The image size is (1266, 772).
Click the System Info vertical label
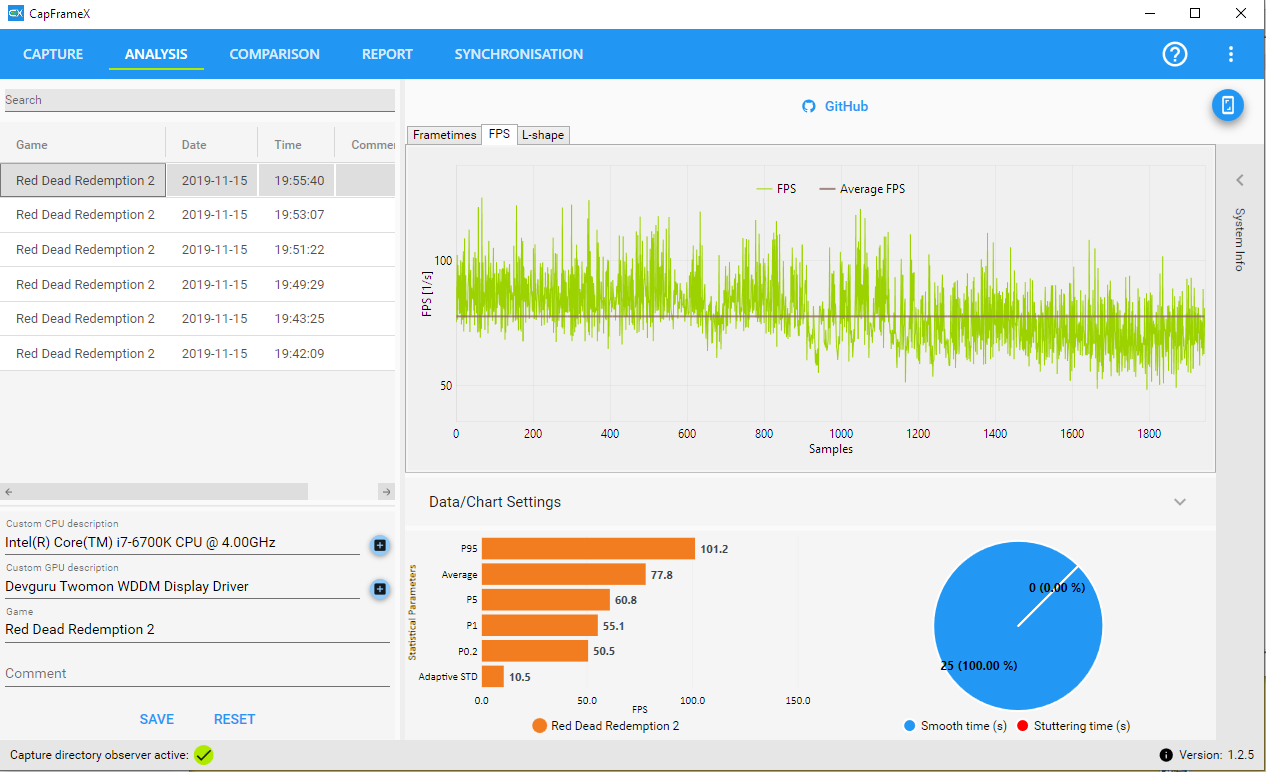(1240, 240)
